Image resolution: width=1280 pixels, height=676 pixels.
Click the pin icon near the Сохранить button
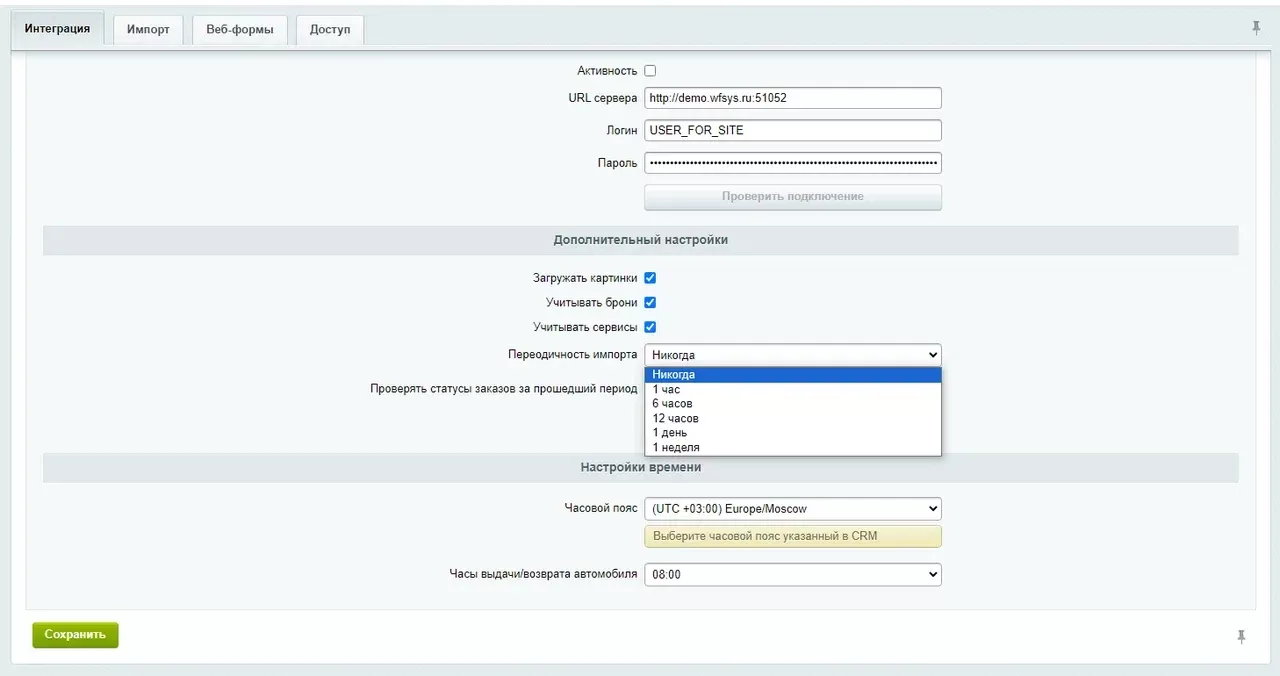tap(1241, 636)
